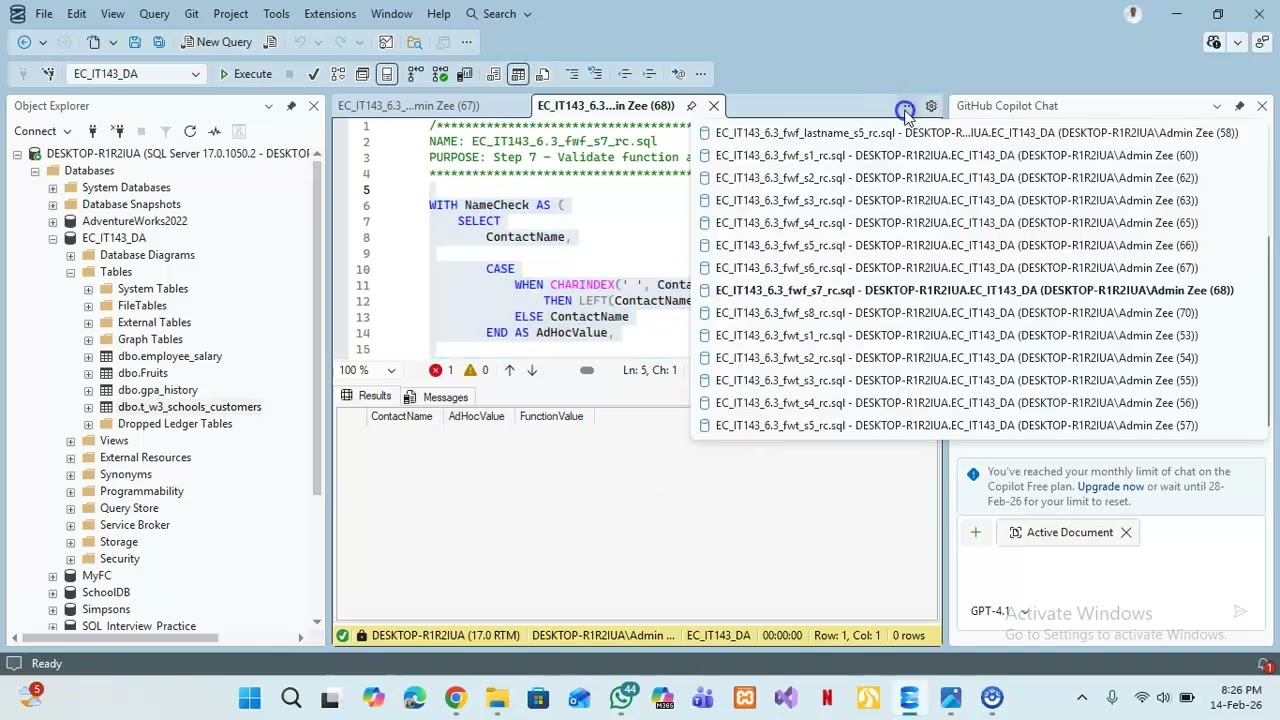Click the Display Estimated Execution Plan icon
This screenshot has height=720, width=1280.
tap(338, 74)
